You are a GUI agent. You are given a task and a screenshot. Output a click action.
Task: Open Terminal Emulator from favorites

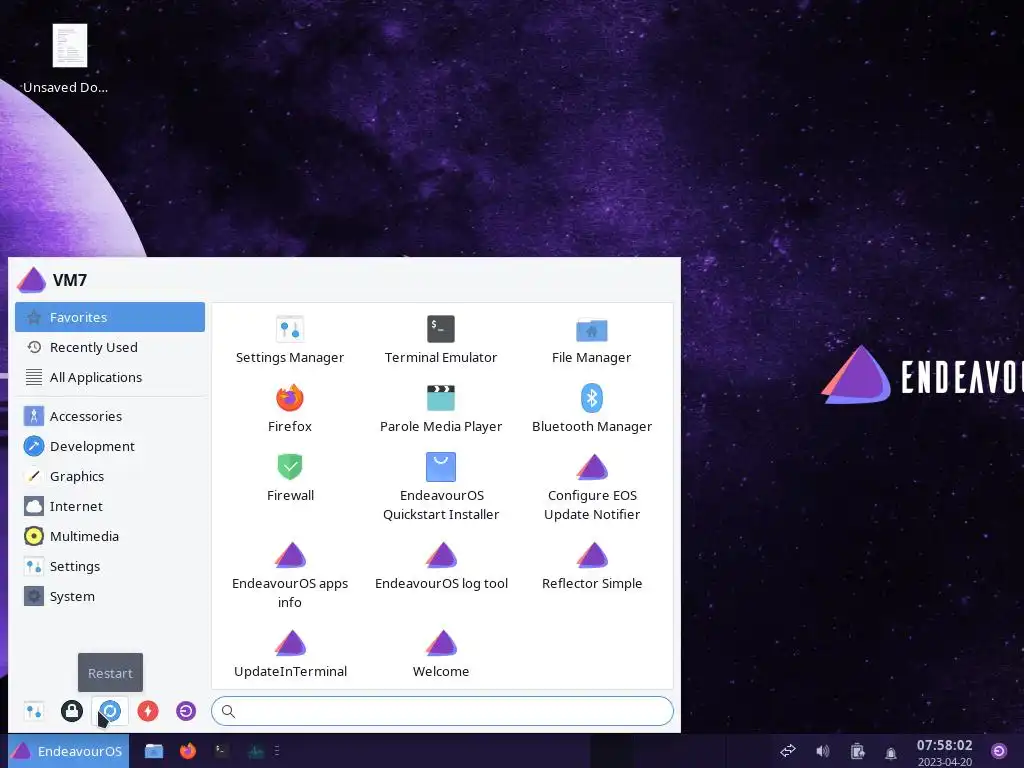pos(441,340)
